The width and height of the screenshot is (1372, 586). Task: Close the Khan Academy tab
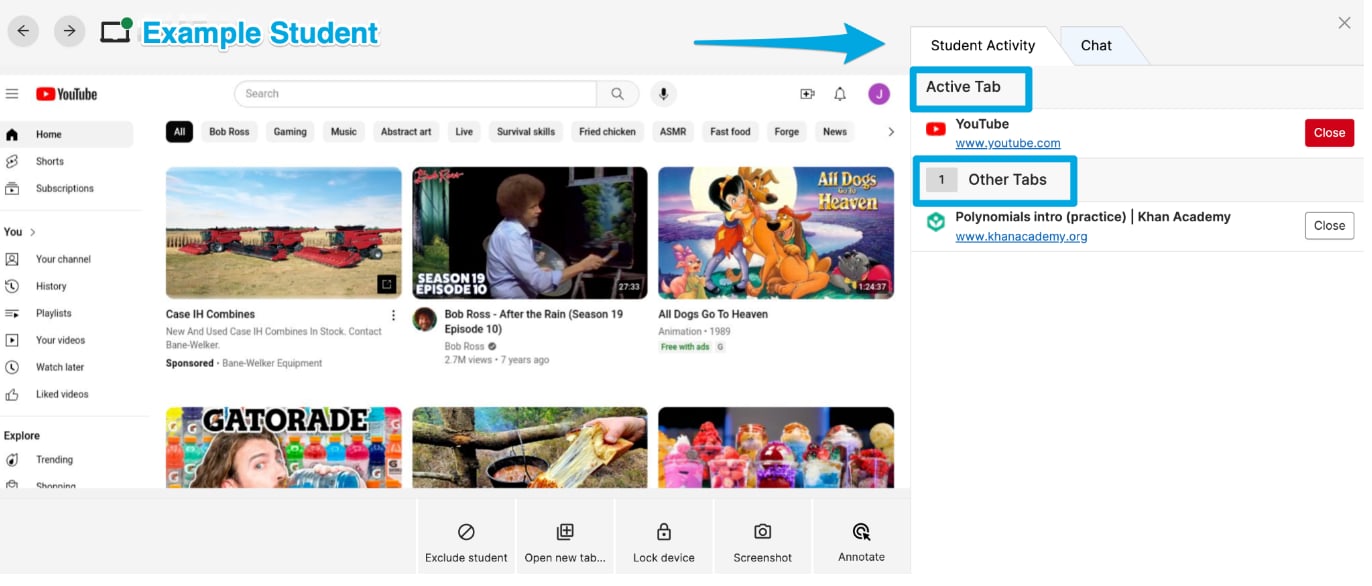[x=1329, y=225]
